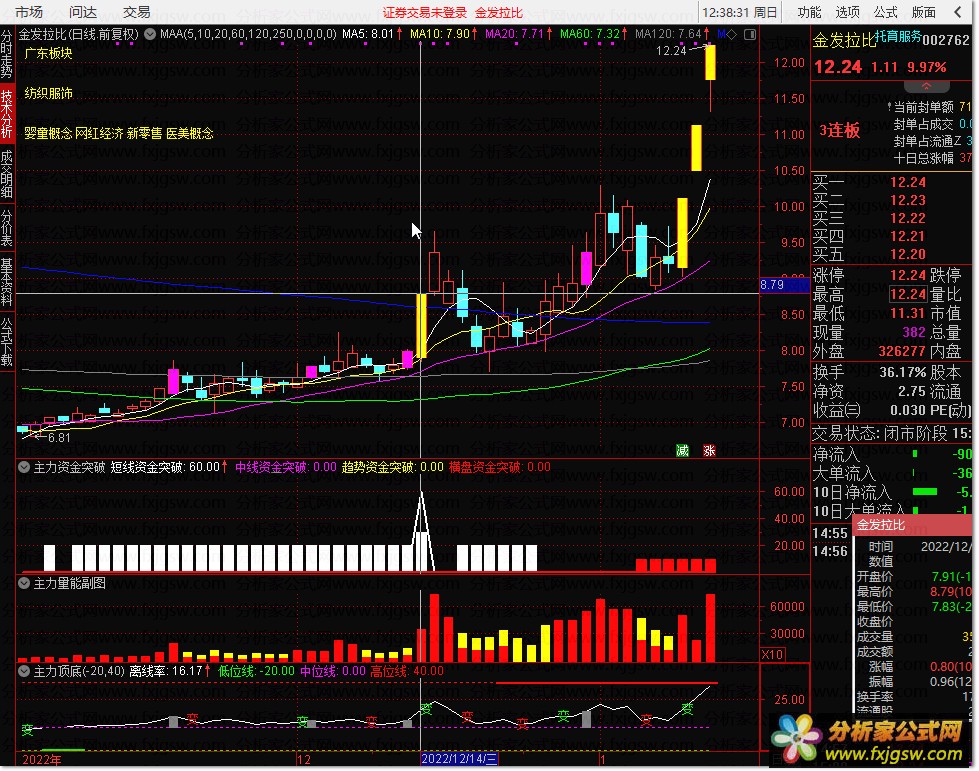Click the 10日净流入 green flow bar
The height and width of the screenshot is (771, 979).
tap(925, 493)
